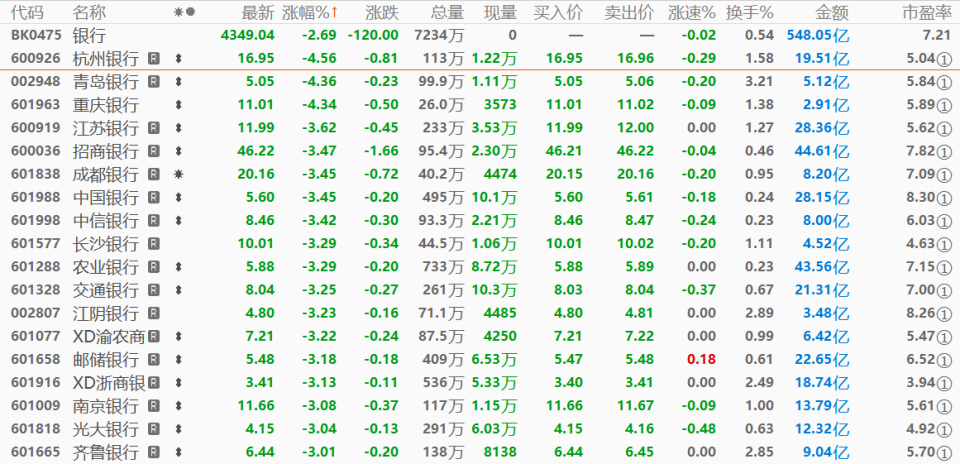
Task: Click the marker icon in 重庆银行 row
Action: [179, 105]
